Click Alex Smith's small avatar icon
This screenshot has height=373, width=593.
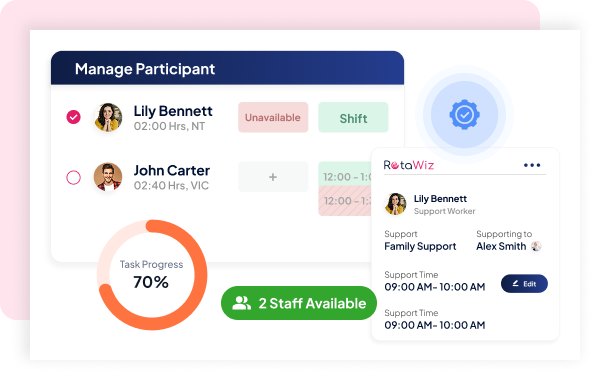point(536,246)
